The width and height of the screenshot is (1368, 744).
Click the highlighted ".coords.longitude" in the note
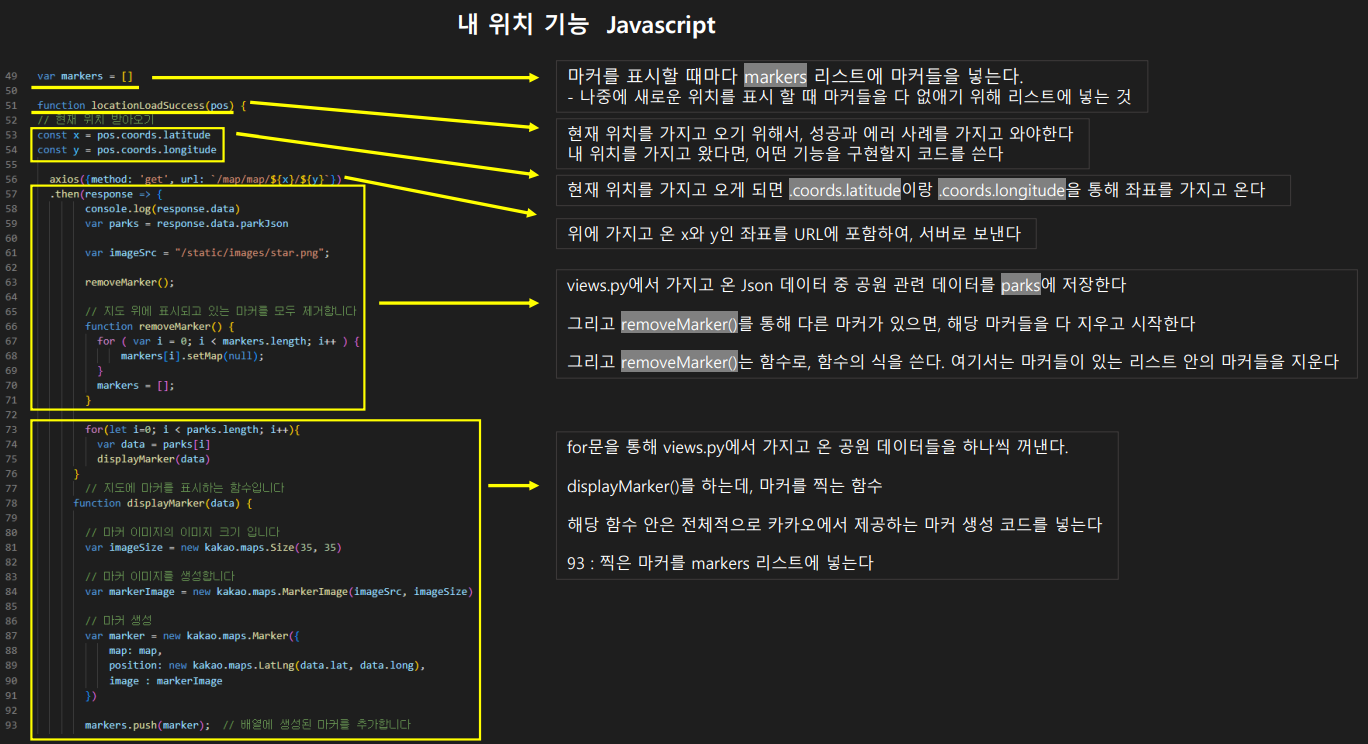point(1002,190)
